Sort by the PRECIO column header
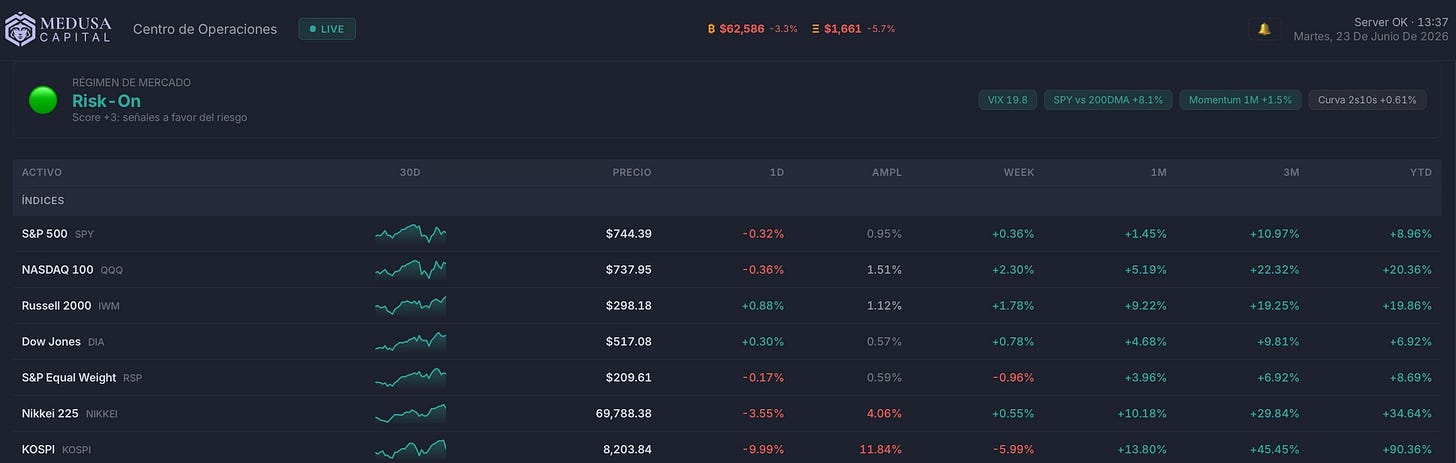The height and width of the screenshot is (463, 1456). [x=632, y=172]
